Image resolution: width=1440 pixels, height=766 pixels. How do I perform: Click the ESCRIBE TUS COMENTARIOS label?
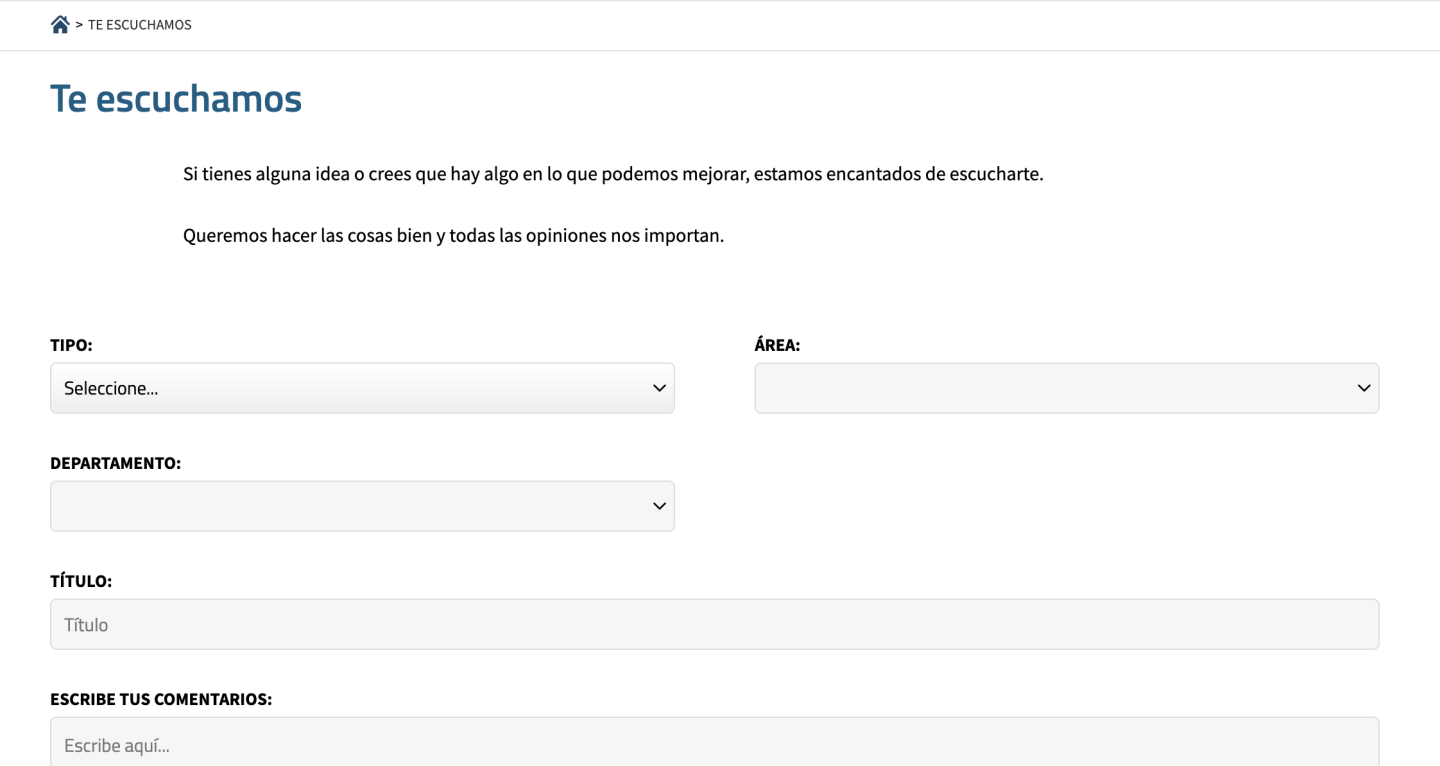(161, 699)
